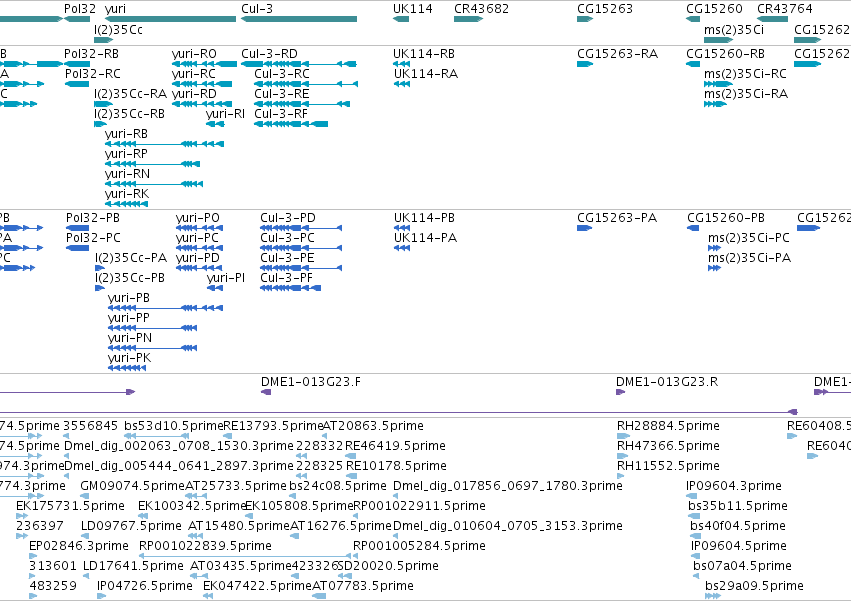Image resolution: width=851 pixels, height=601 pixels.
Task: Open EST IP04726.5prime
Action: pyautogui.click(x=145, y=586)
